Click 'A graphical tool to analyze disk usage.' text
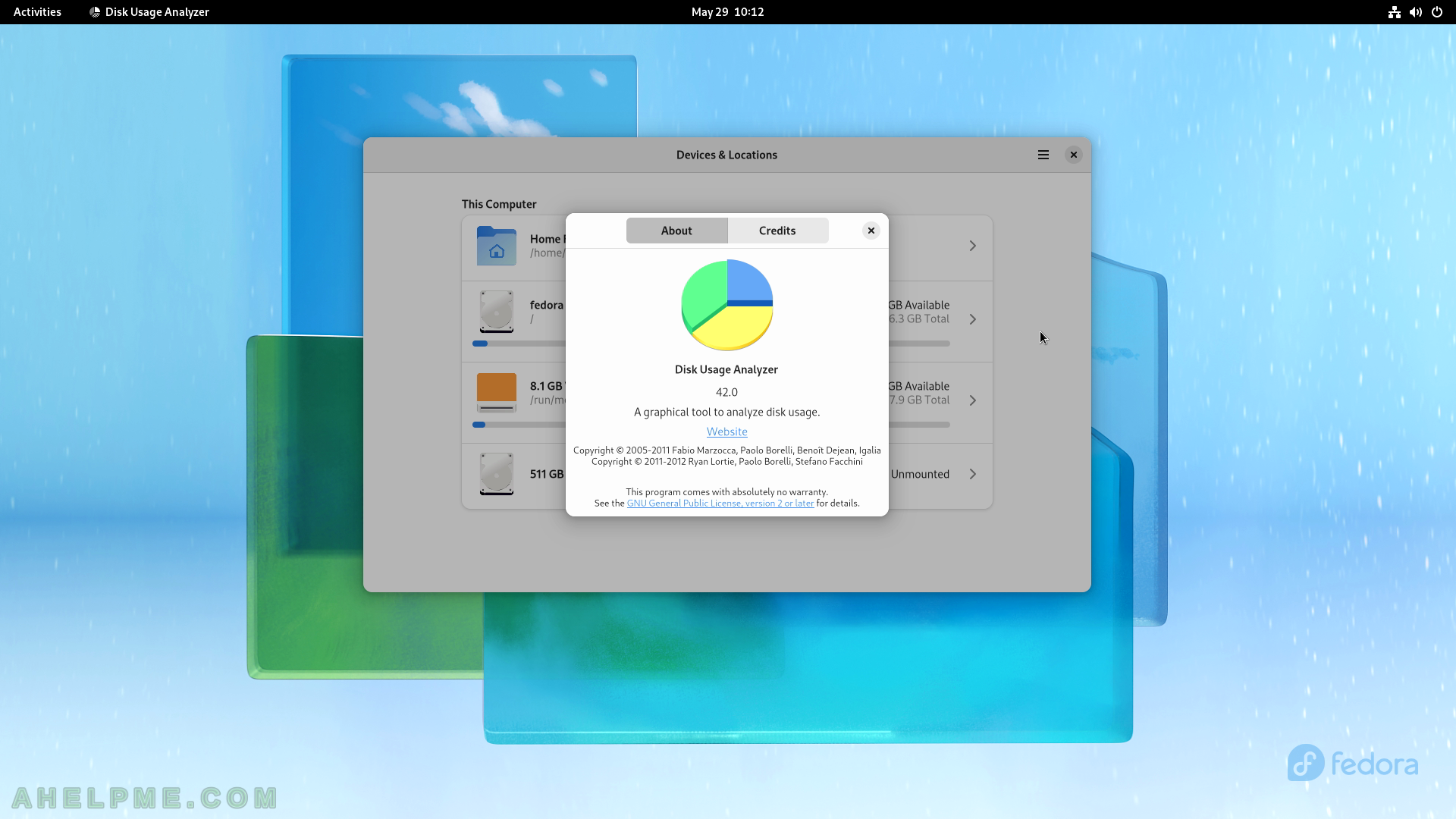This screenshot has height=819, width=1456. [x=726, y=412]
